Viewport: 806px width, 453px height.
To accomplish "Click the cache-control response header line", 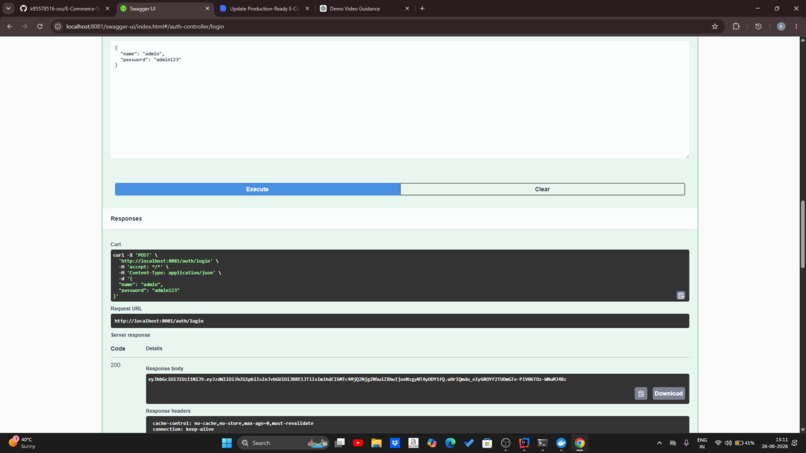I will coord(233,423).
